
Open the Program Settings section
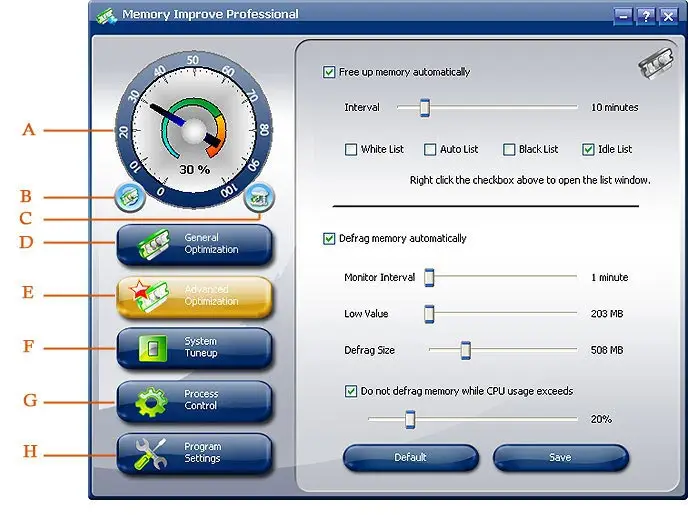pos(194,453)
